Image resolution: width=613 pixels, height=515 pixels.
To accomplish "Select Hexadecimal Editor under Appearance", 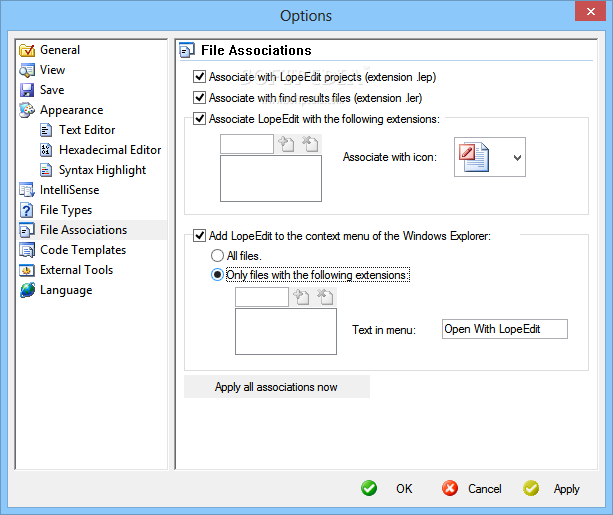I will tap(110, 150).
